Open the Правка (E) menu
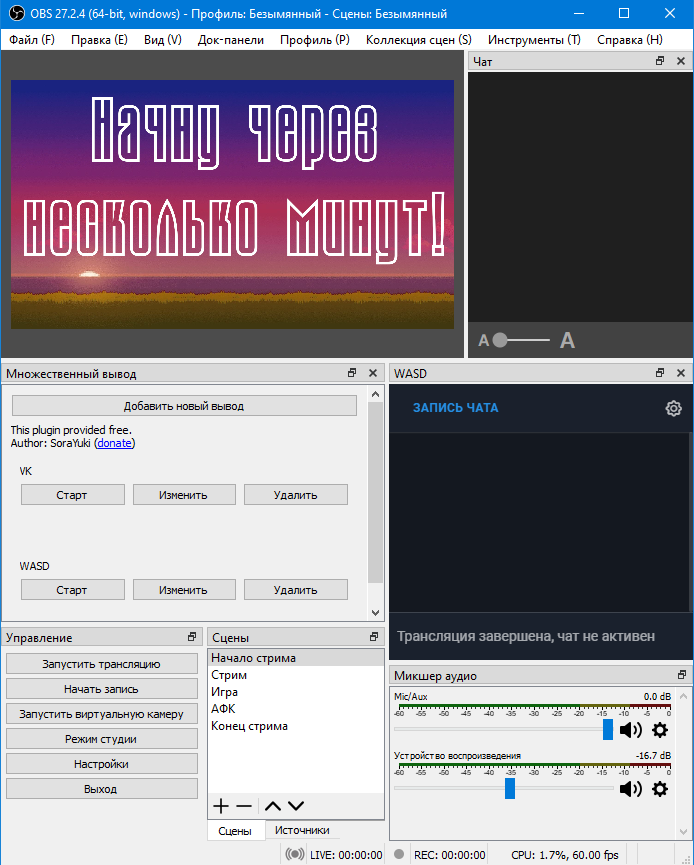This screenshot has height=865, width=694. pyautogui.click(x=99, y=40)
